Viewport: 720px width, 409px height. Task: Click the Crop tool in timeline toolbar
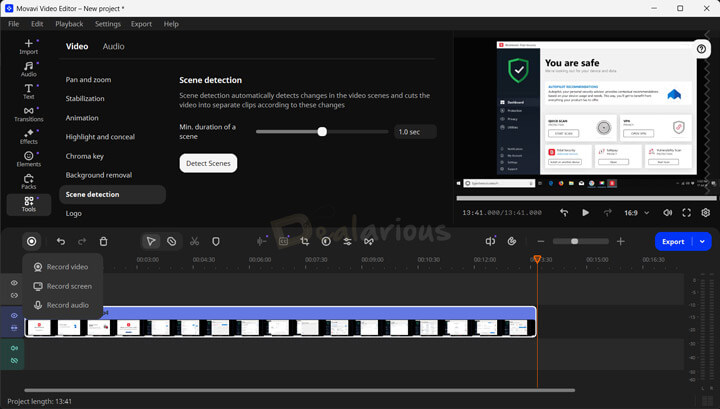pos(305,241)
